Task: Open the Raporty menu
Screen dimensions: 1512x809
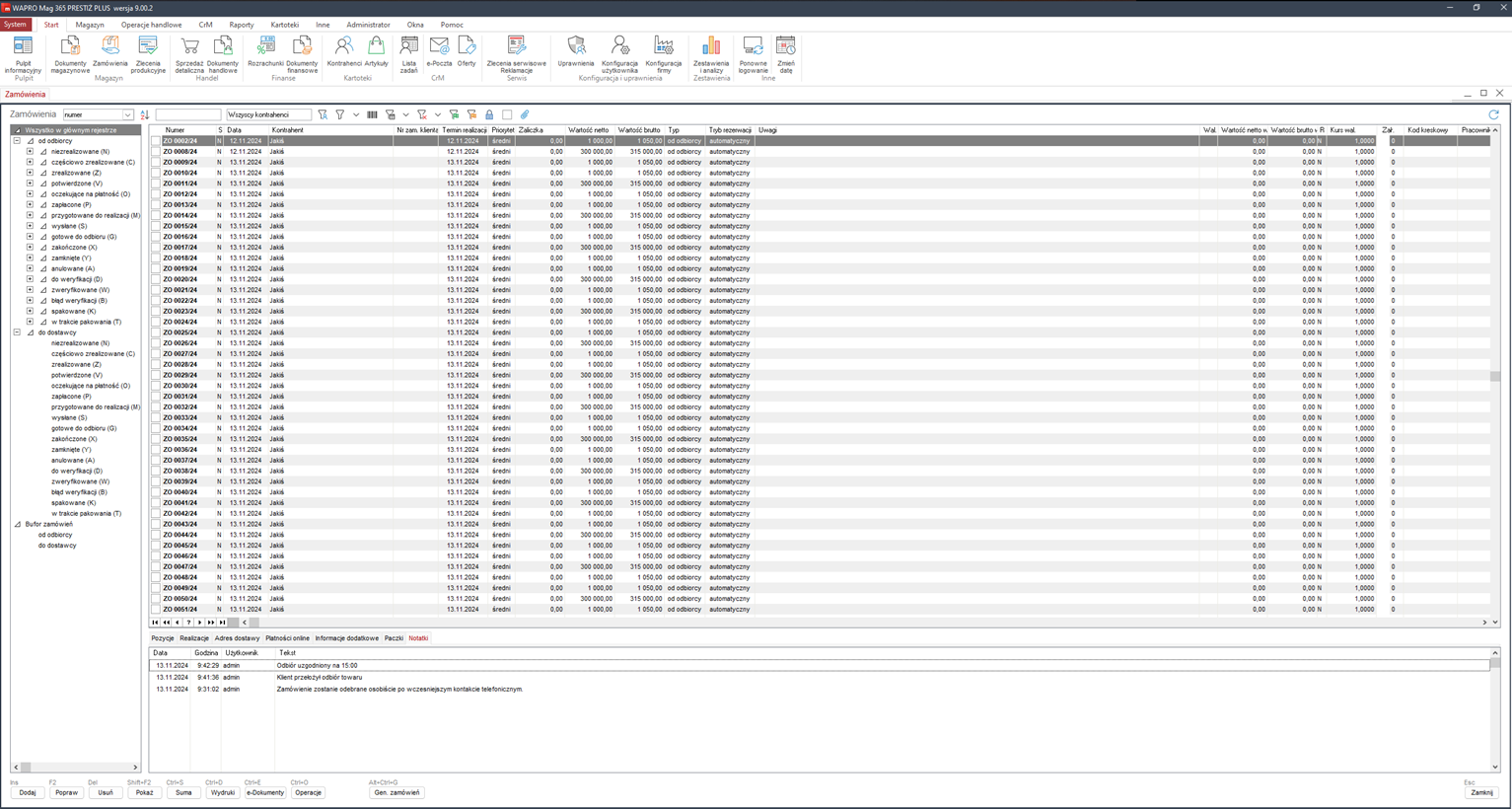Action: [241, 25]
